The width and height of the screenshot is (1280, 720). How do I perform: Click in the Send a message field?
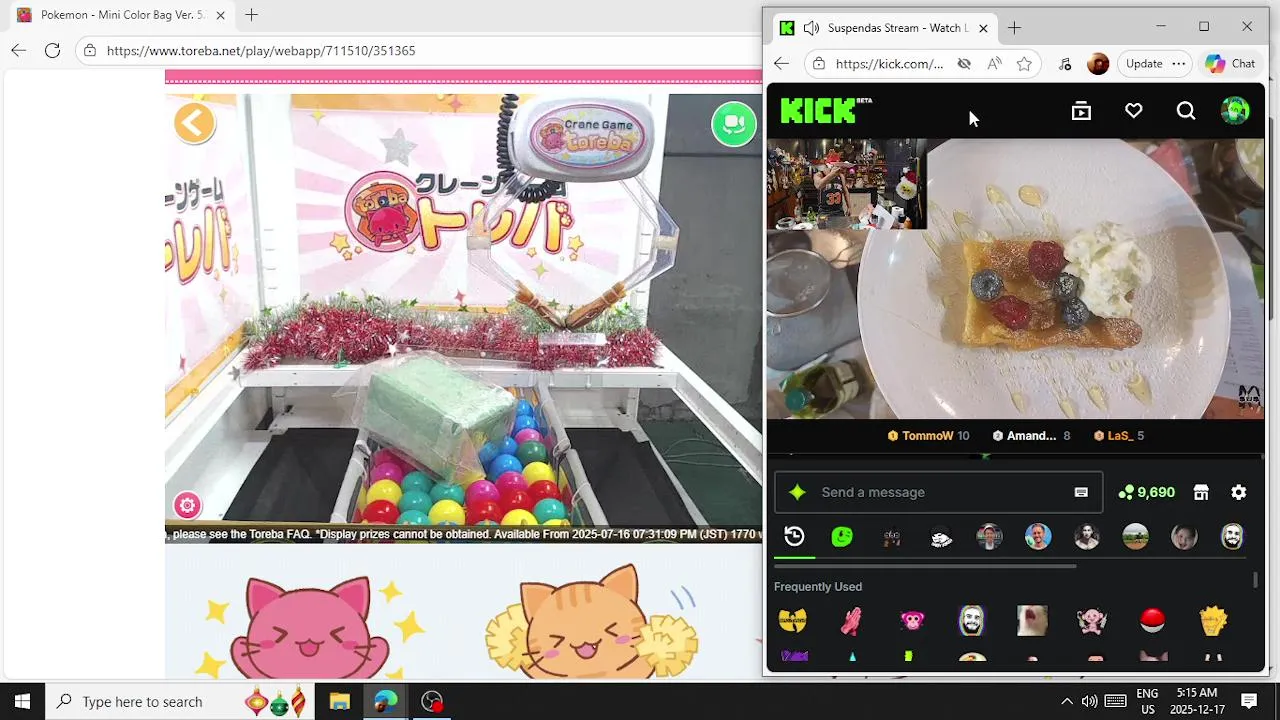(940, 492)
